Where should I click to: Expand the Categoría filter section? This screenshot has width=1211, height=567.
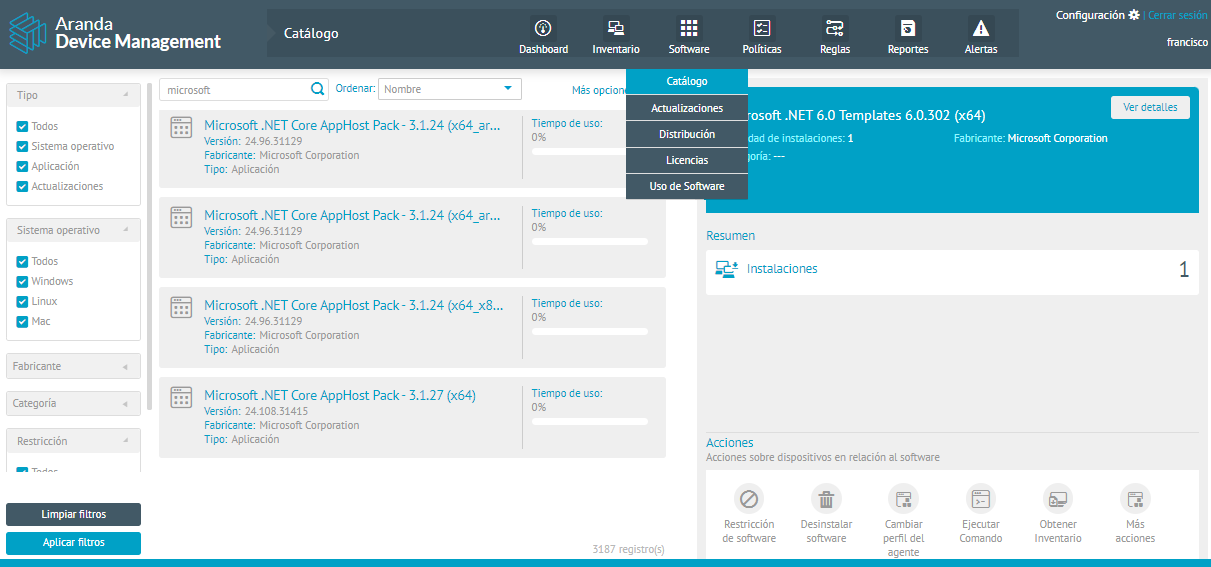pos(73,403)
